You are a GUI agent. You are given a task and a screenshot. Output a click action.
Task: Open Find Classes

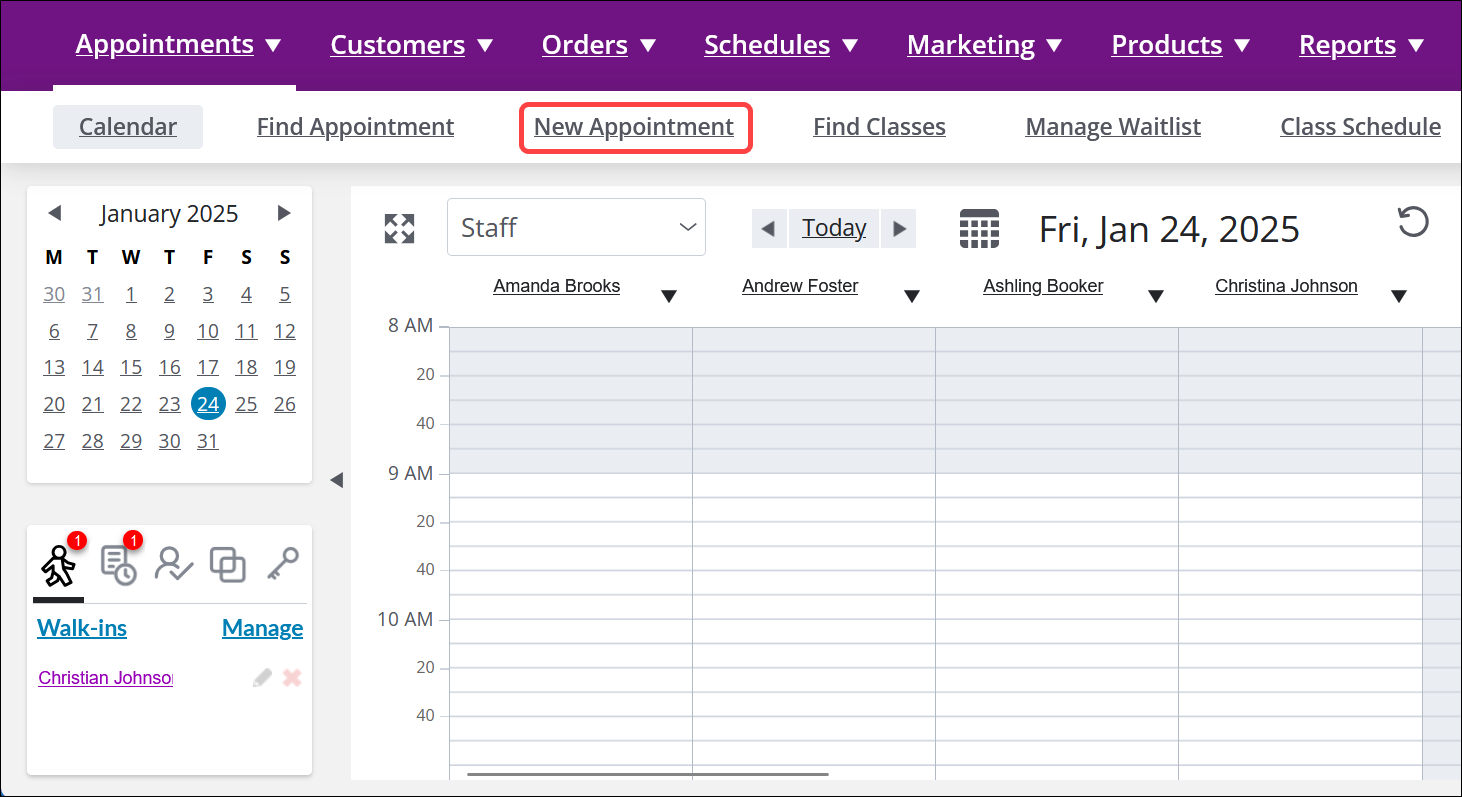(x=879, y=127)
